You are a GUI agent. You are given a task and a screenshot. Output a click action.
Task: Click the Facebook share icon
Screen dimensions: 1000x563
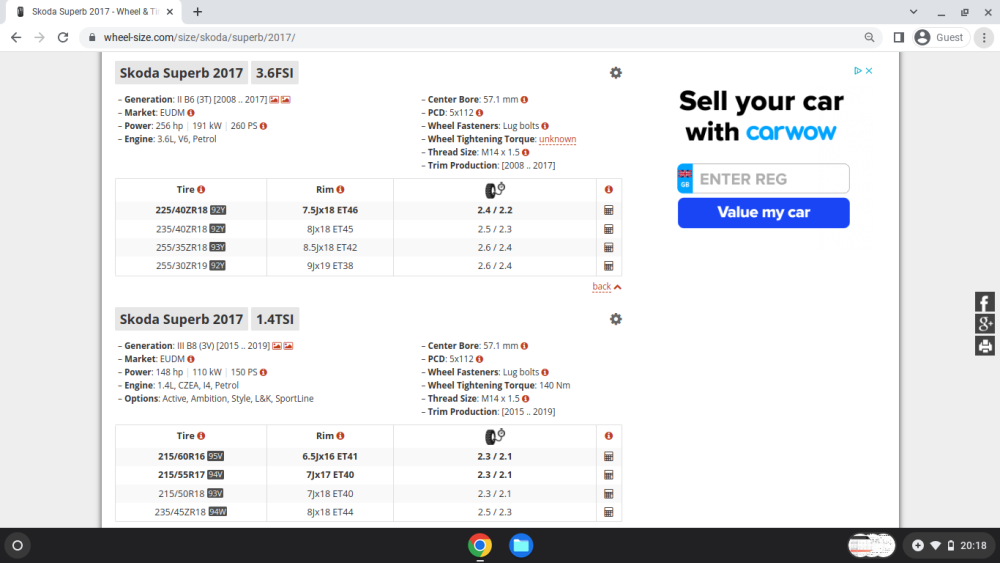[985, 302]
